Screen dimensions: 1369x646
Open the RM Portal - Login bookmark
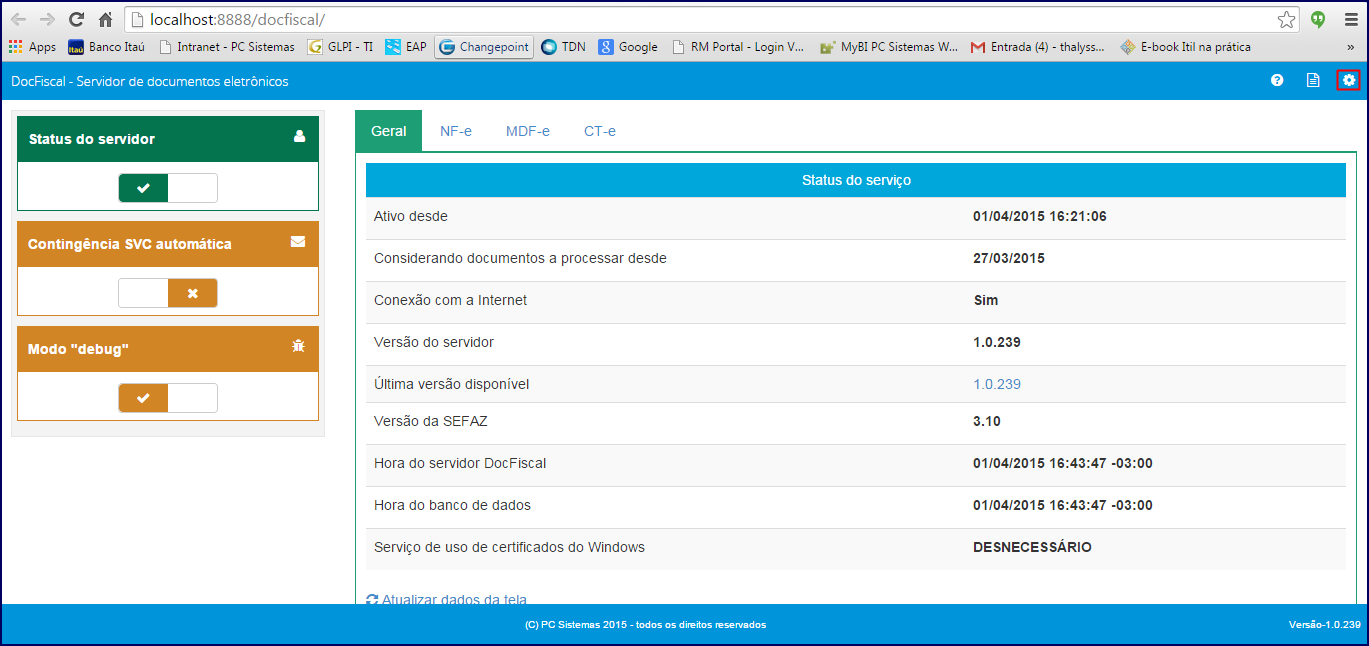pos(738,47)
